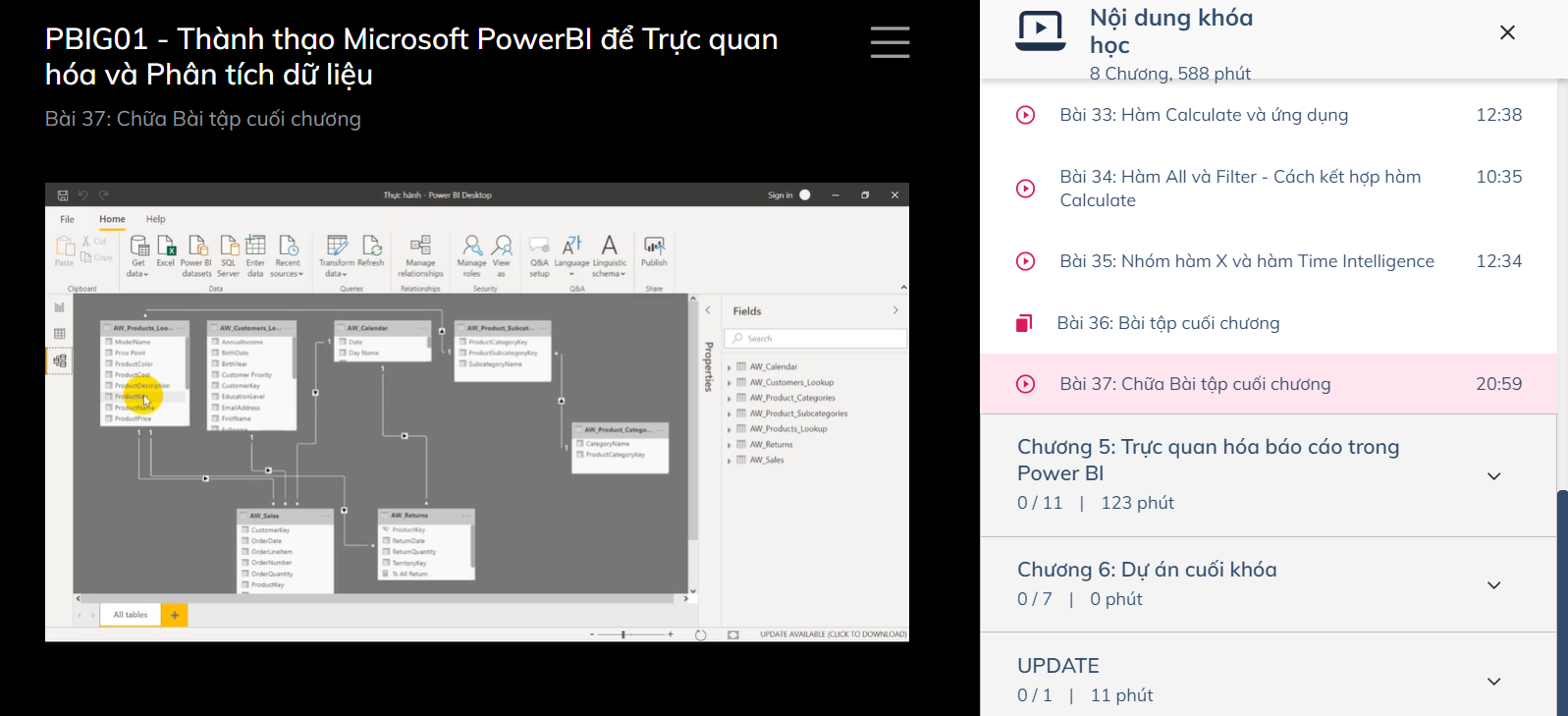
Task: Click Manage relationships in the ribbon
Action: pos(420,255)
